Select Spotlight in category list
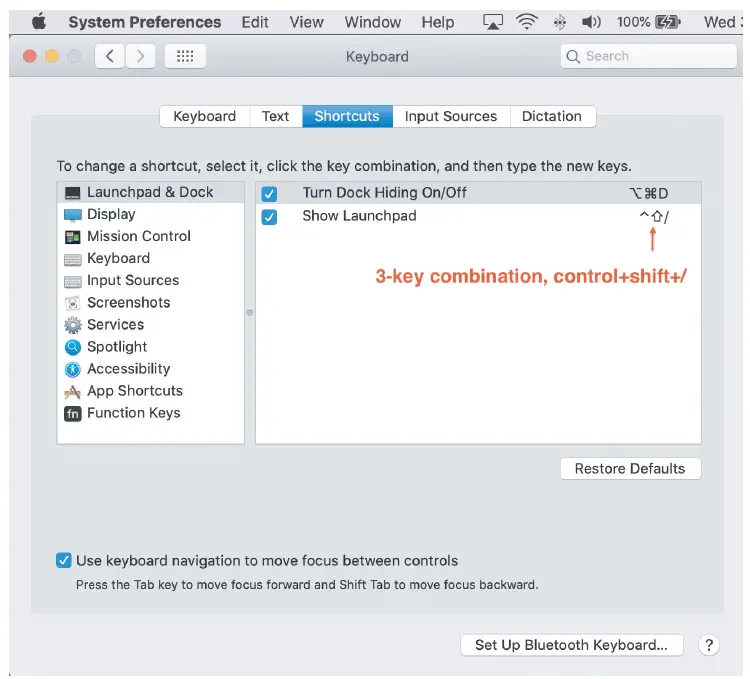 tap(151, 347)
